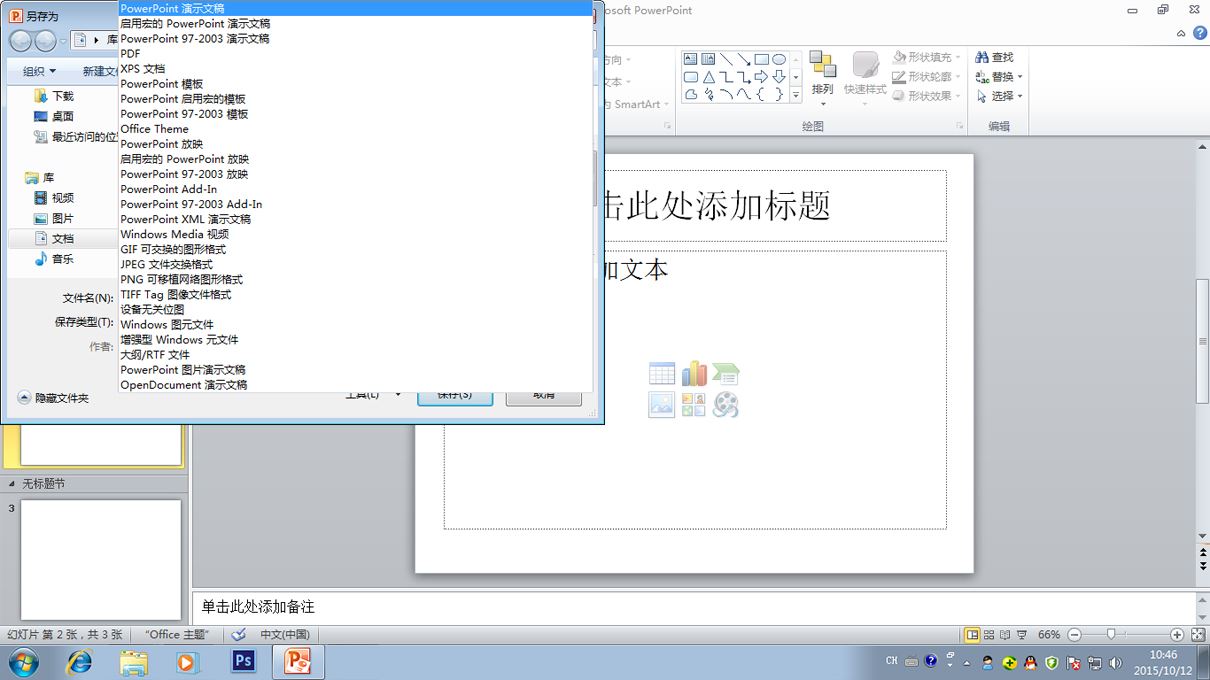The width and height of the screenshot is (1210, 680).
Task: Select the text box shape in gallery
Action: coord(691,59)
